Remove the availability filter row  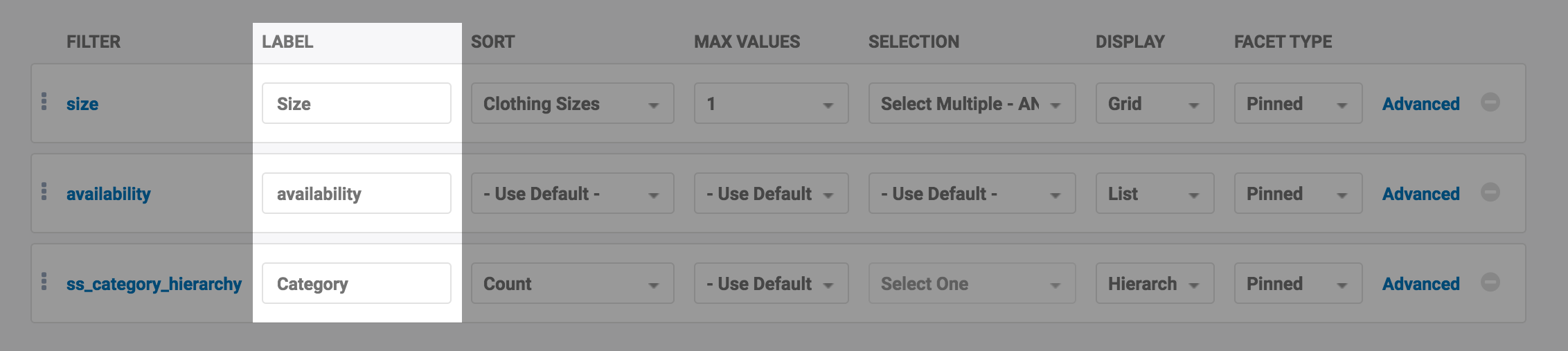tap(1490, 192)
